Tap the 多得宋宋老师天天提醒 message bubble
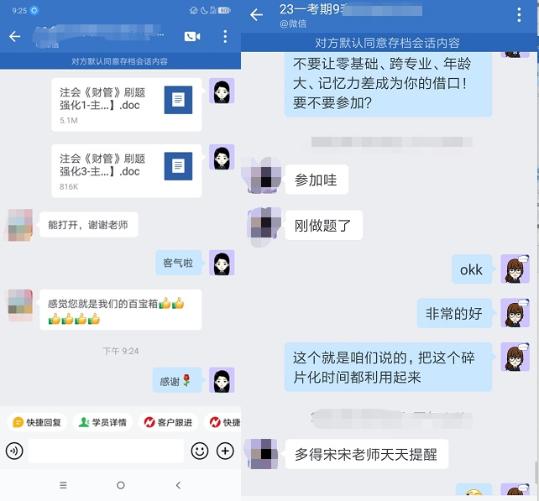The width and height of the screenshot is (539, 501). [366, 454]
